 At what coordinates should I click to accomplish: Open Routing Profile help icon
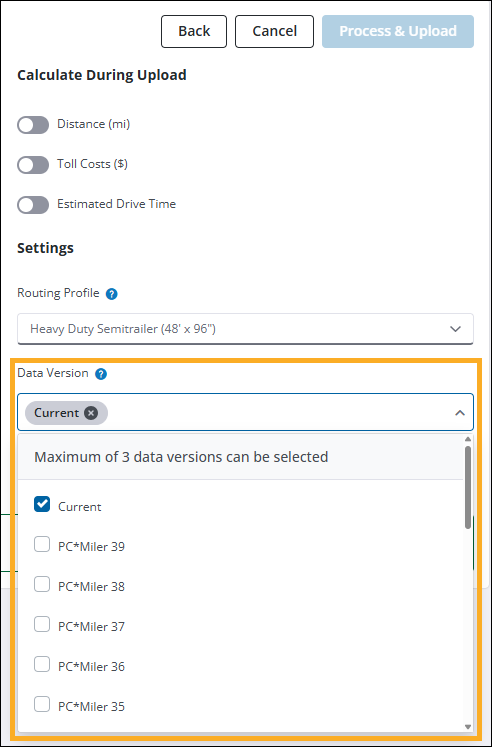coord(111,294)
